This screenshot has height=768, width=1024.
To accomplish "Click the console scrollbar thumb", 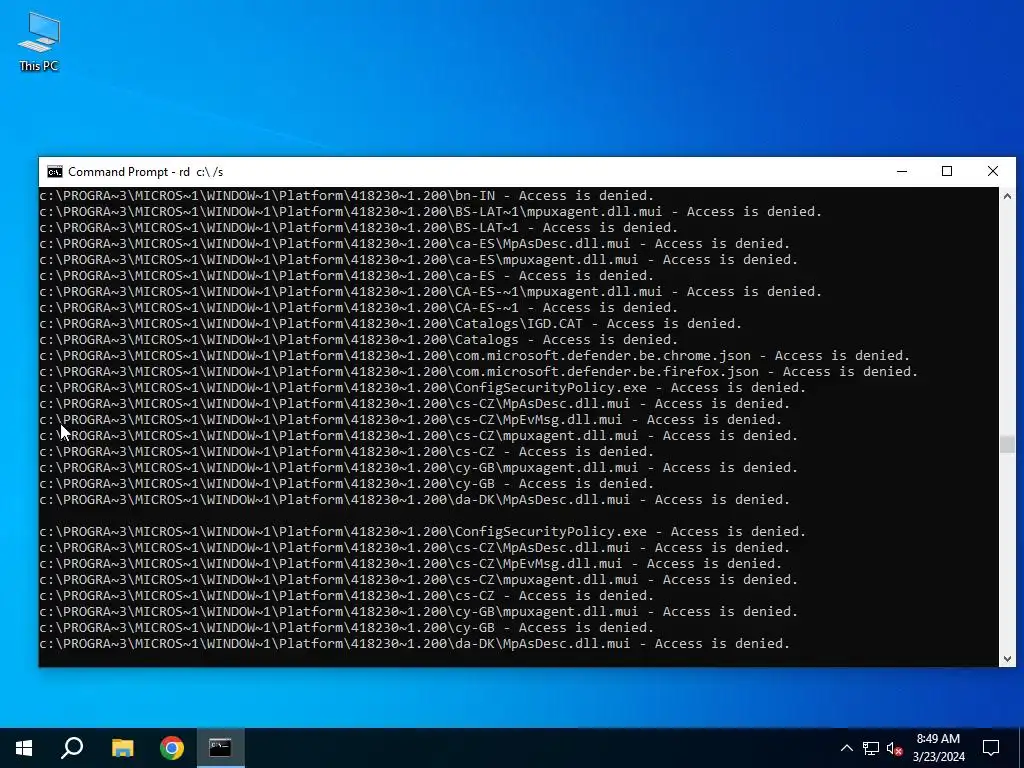I will tap(1007, 444).
